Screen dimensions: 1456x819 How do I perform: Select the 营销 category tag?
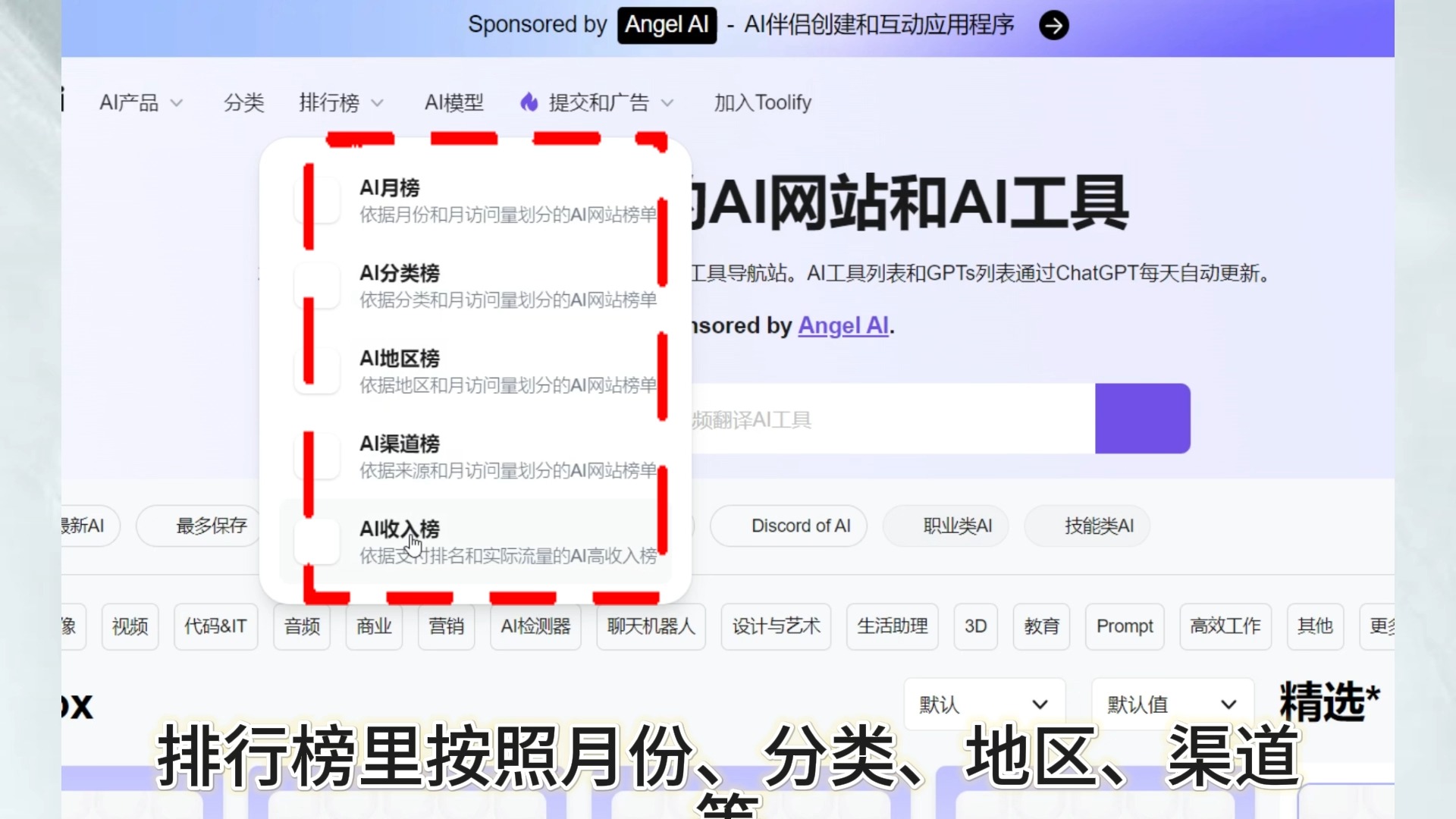pyautogui.click(x=446, y=626)
